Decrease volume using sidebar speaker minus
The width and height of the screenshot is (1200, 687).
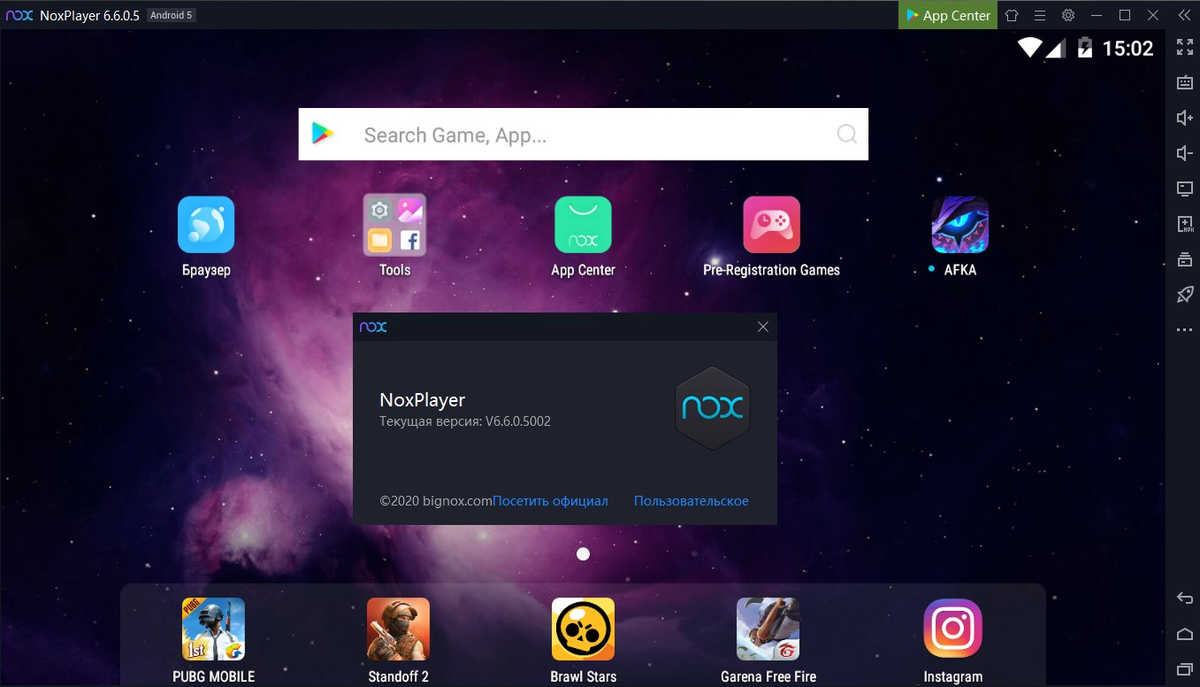[x=1185, y=153]
